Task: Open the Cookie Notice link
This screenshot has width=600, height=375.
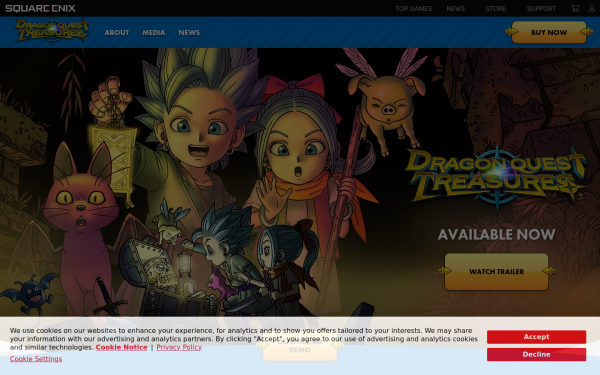Action: 121,347
